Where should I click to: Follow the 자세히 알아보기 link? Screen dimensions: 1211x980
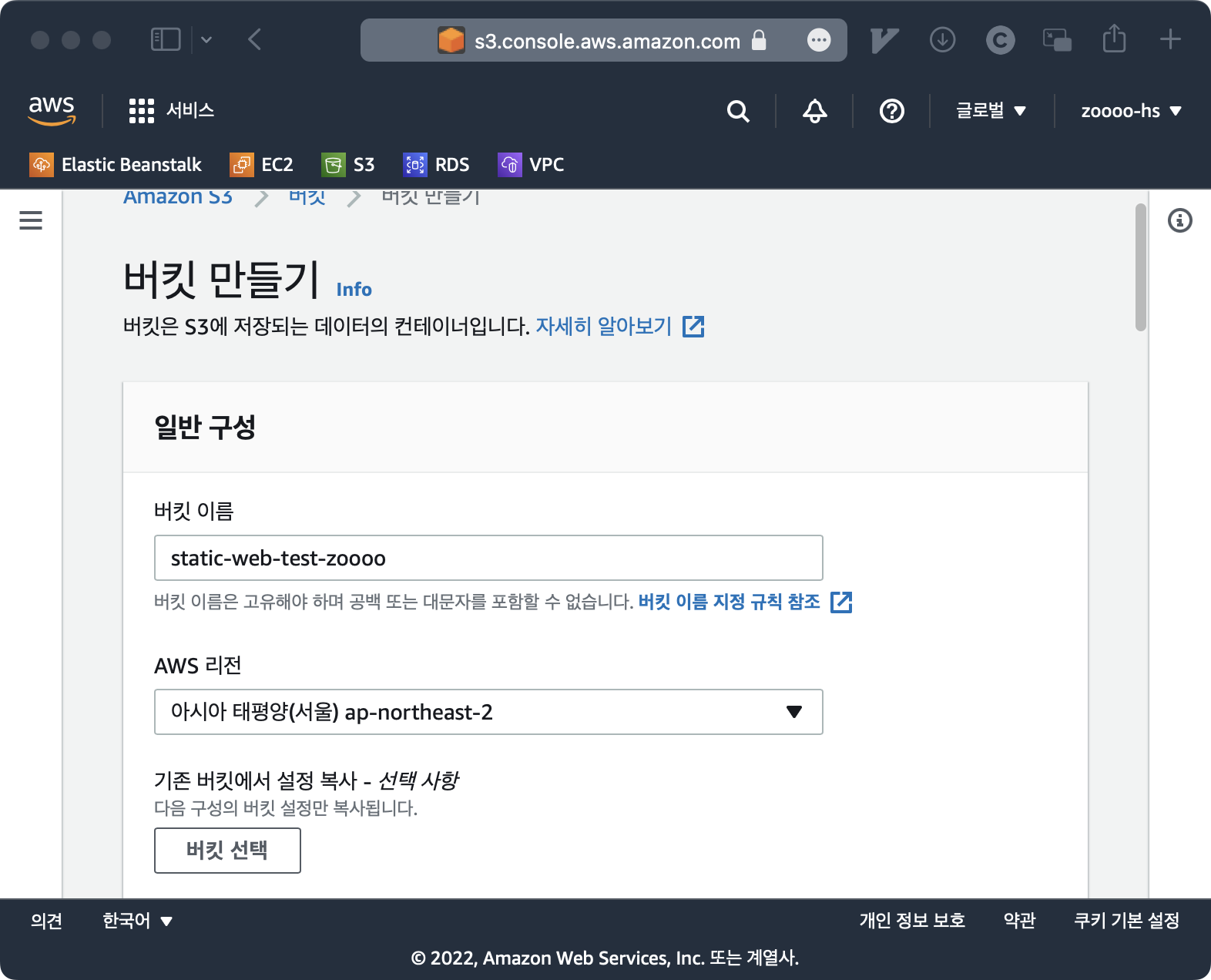pos(604,326)
